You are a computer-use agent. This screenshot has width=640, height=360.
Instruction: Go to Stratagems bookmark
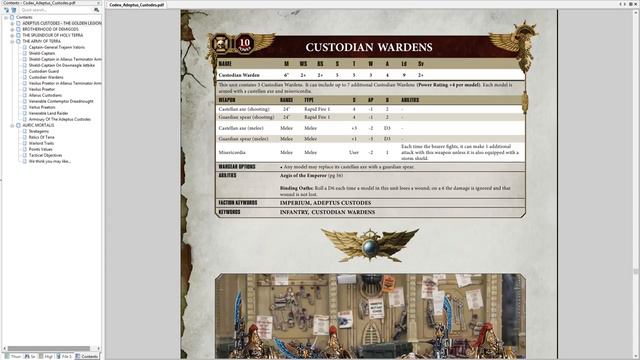39,131
